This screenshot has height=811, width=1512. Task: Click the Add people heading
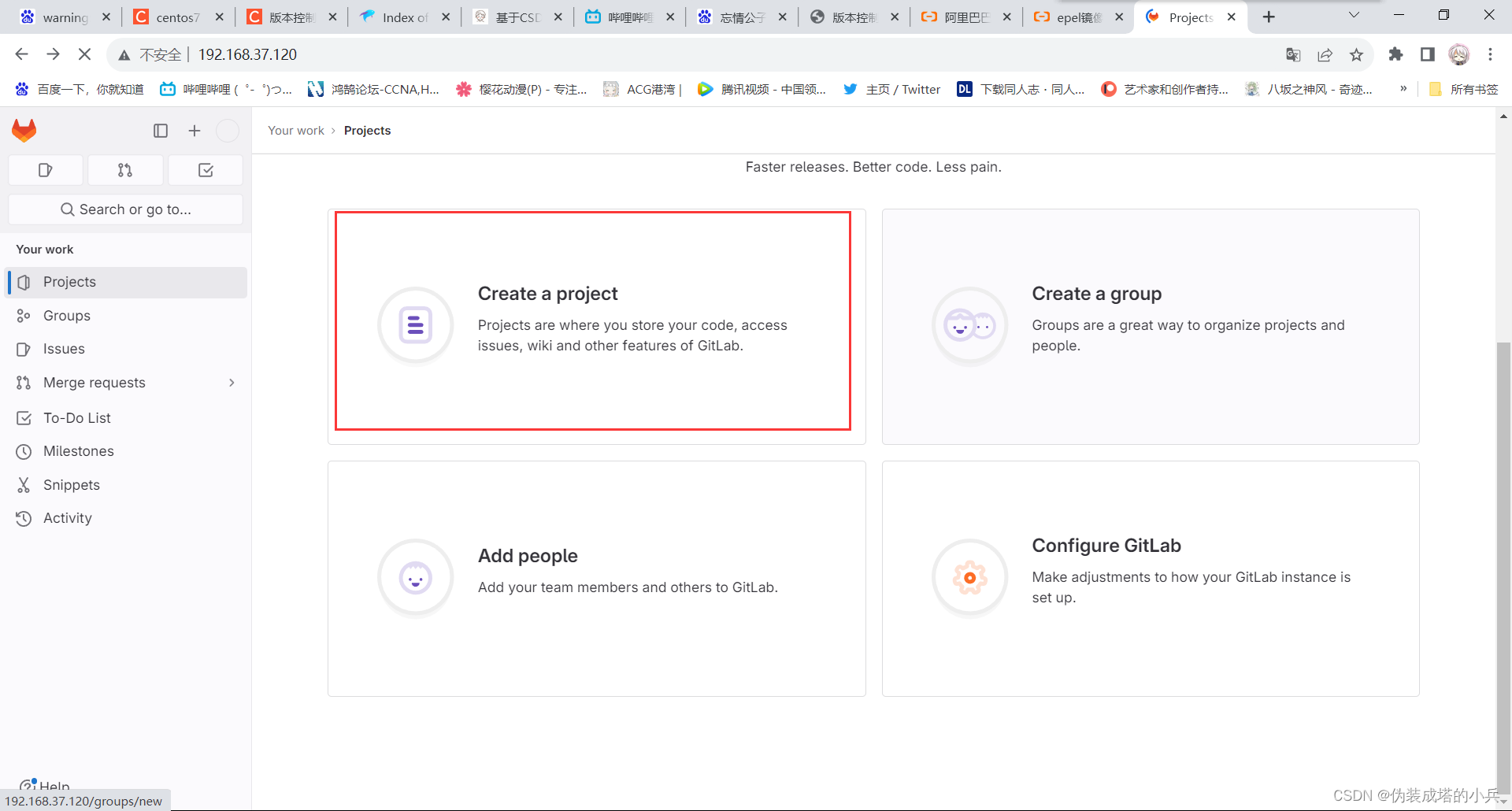[x=528, y=556]
